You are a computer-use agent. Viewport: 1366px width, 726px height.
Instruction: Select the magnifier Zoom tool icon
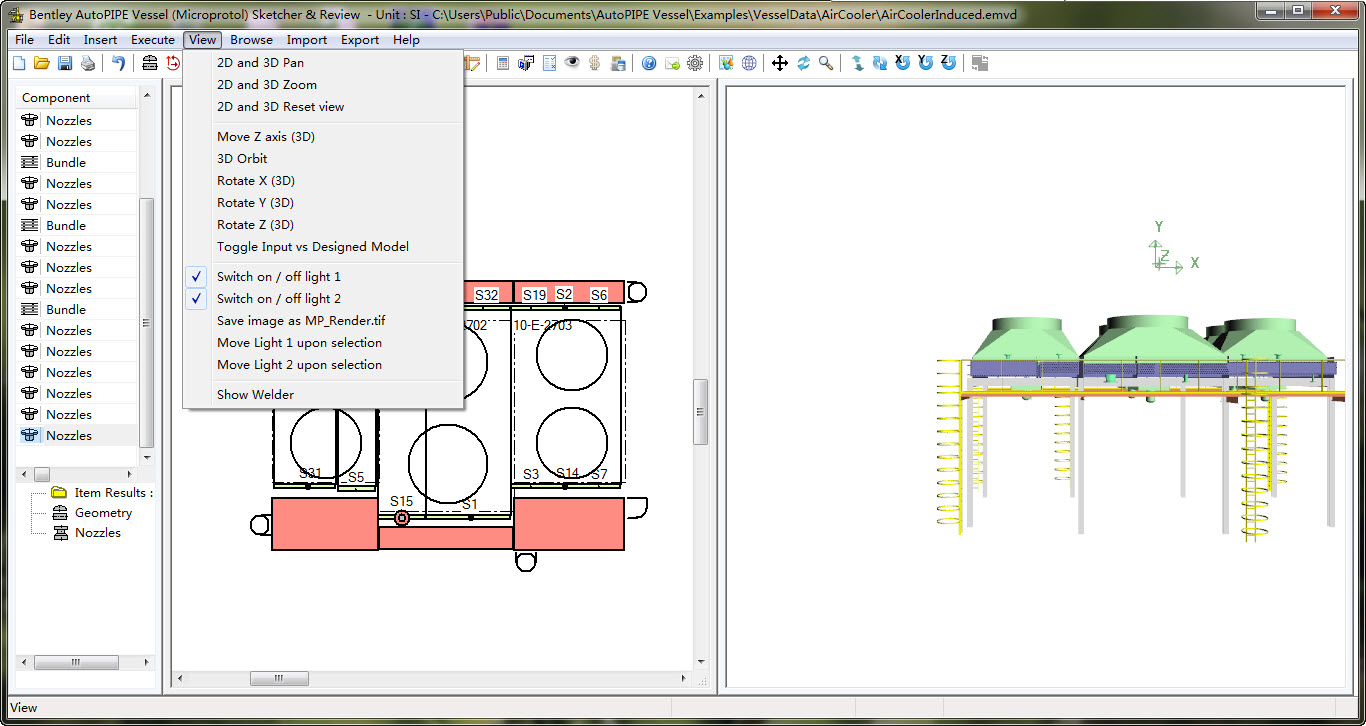[x=826, y=63]
